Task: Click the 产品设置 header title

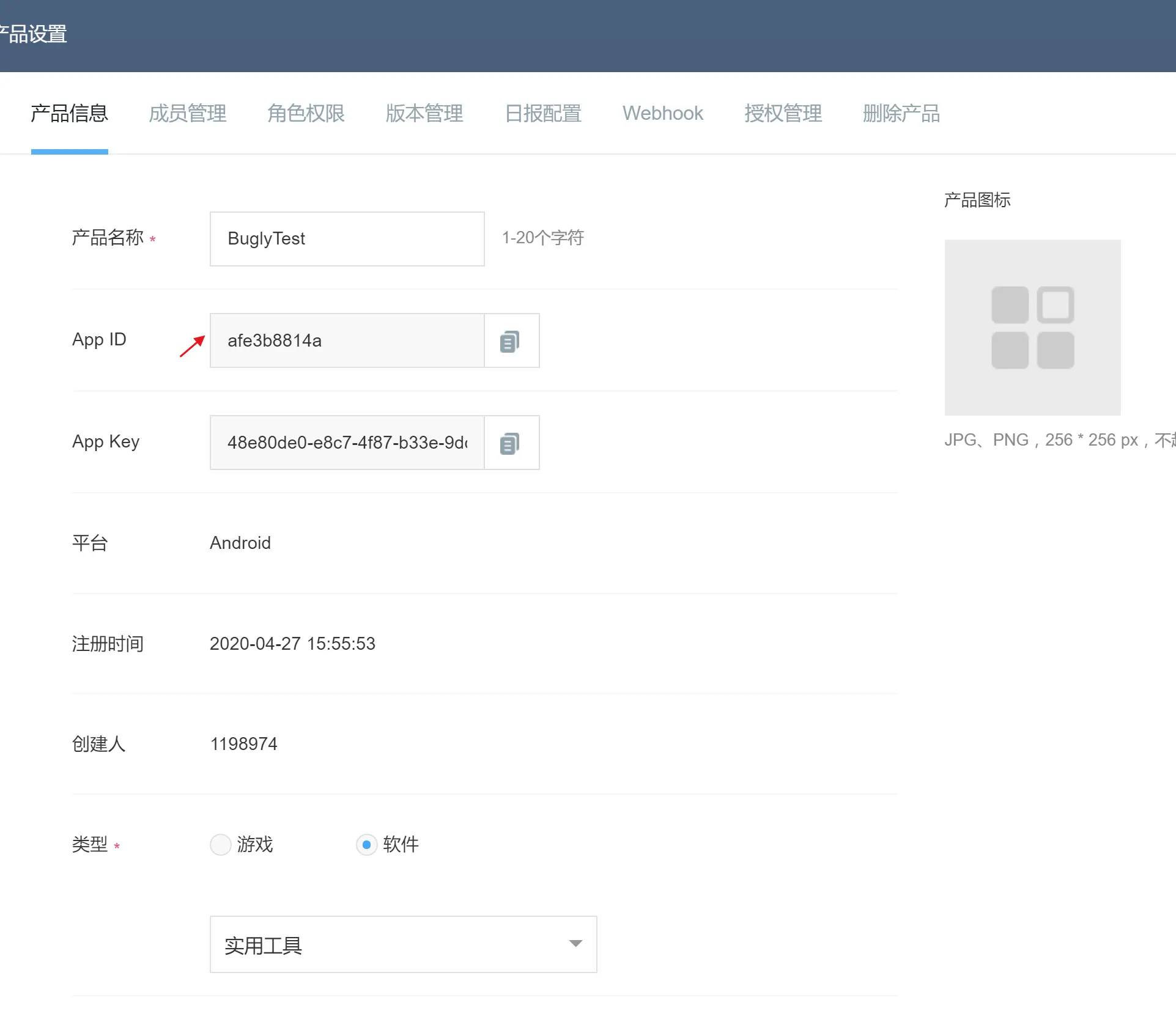Action: click(x=34, y=34)
